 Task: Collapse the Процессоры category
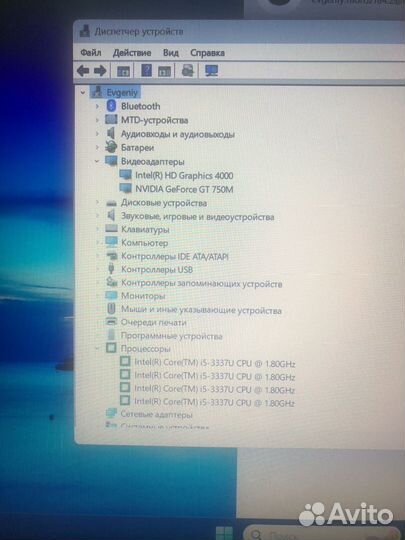[97, 349]
